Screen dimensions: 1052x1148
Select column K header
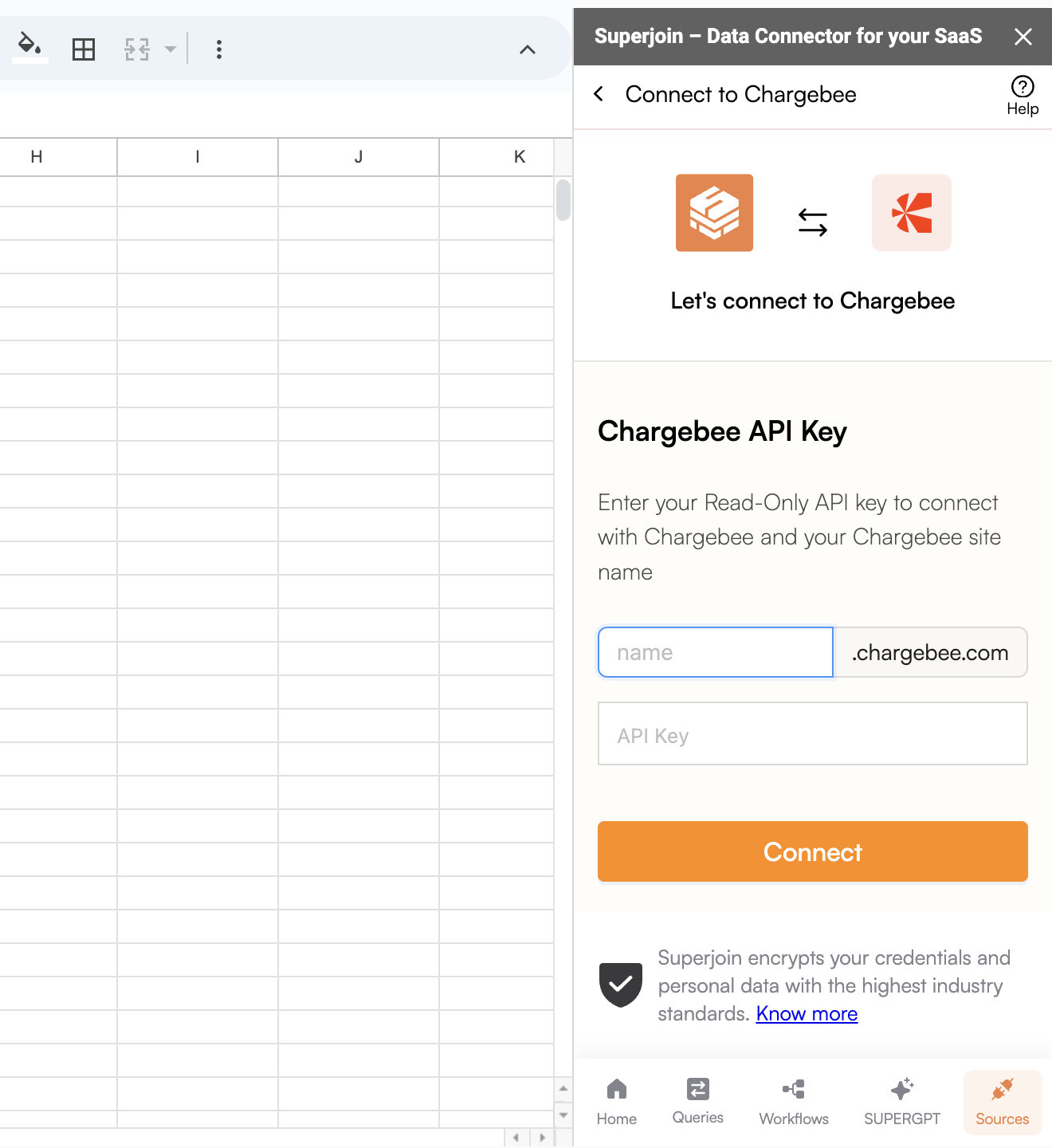(x=497, y=157)
